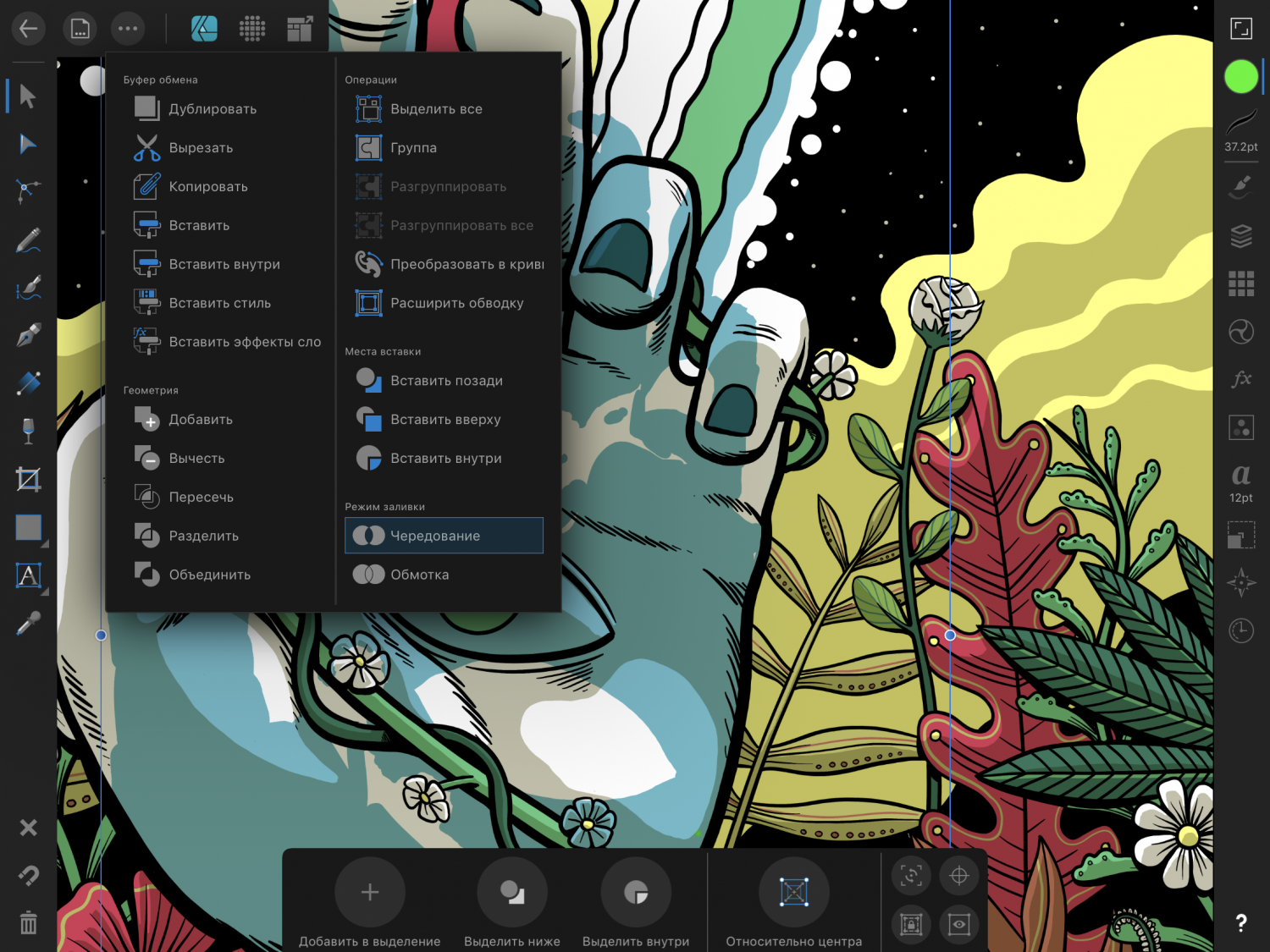Switch to the Designer persona icon

pyautogui.click(x=204, y=29)
